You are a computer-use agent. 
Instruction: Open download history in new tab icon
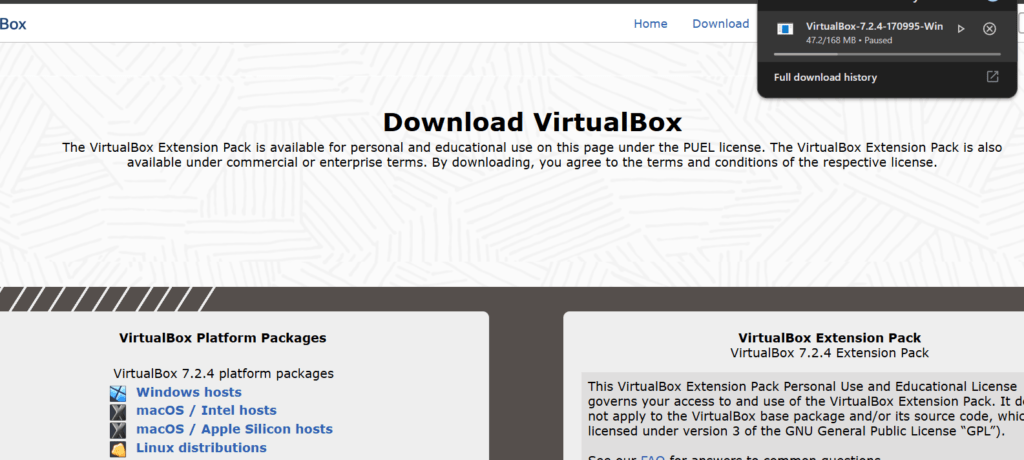pos(992,77)
